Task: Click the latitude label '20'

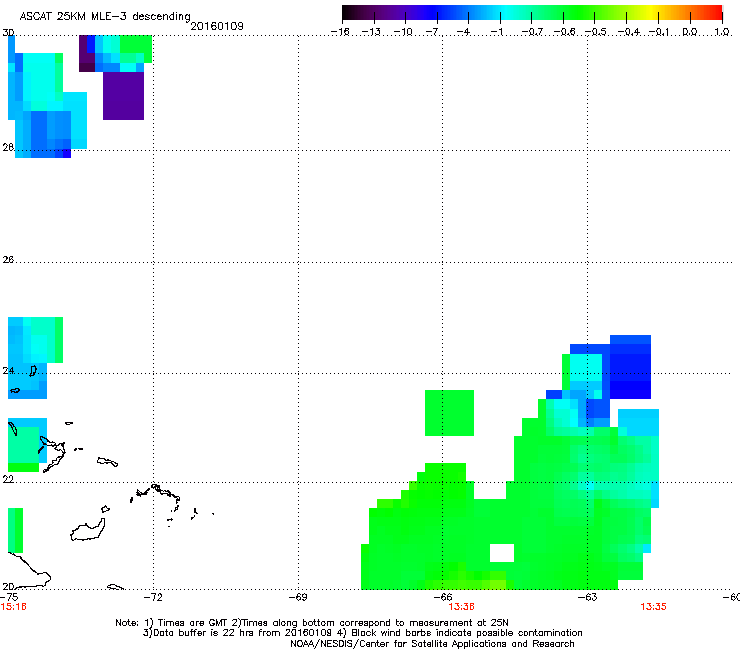Action: [x=8, y=586]
